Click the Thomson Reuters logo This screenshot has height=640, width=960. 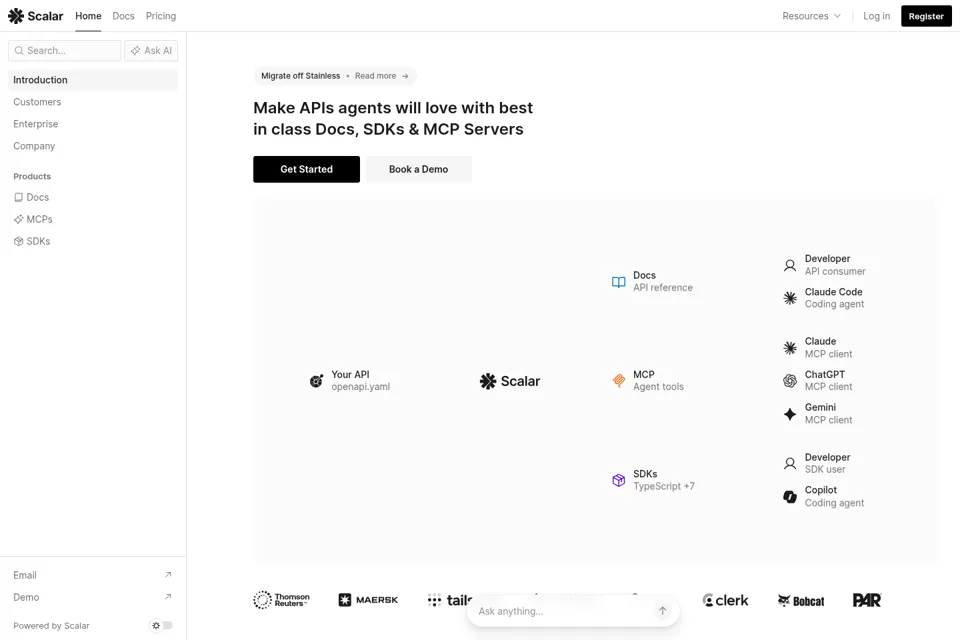coord(282,600)
